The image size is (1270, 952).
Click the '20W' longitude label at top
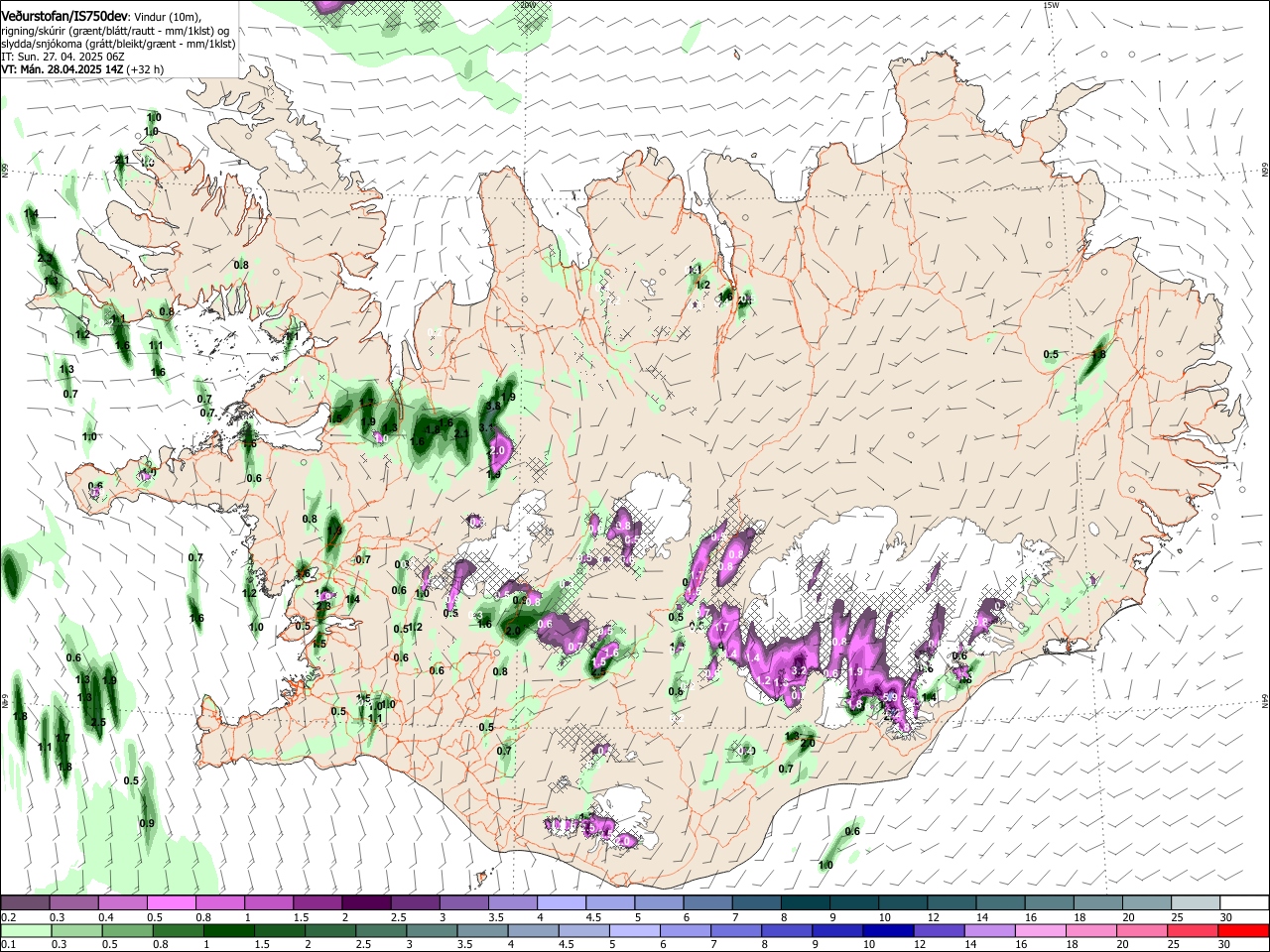click(527, 5)
